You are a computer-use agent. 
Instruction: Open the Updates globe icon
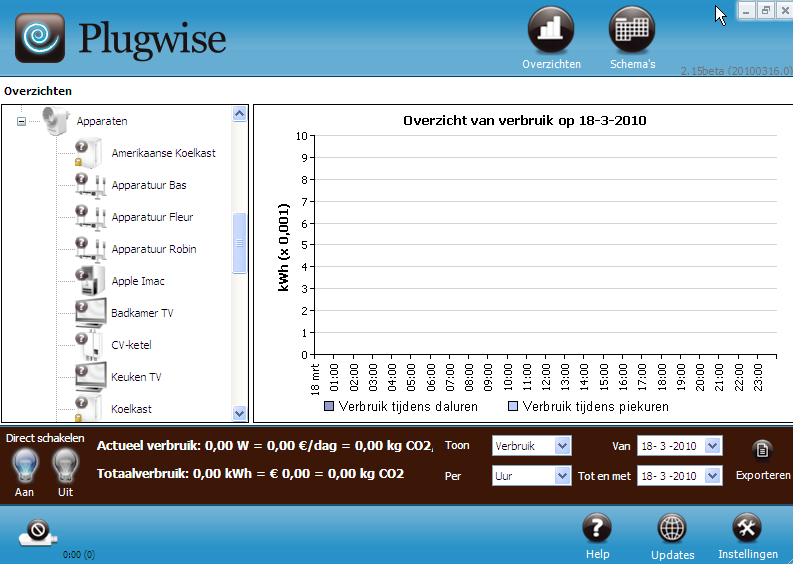point(672,528)
